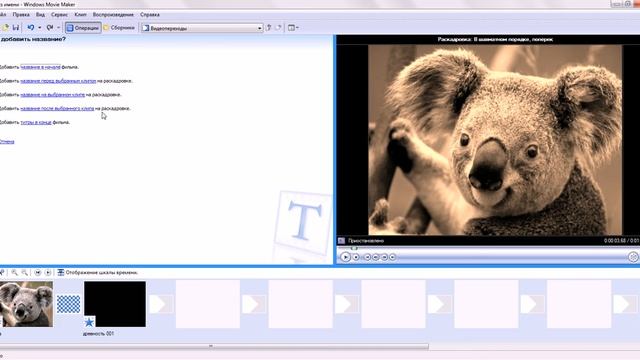Toggle the Сборники collections pane button
The image size is (640, 360).
coord(119,28)
